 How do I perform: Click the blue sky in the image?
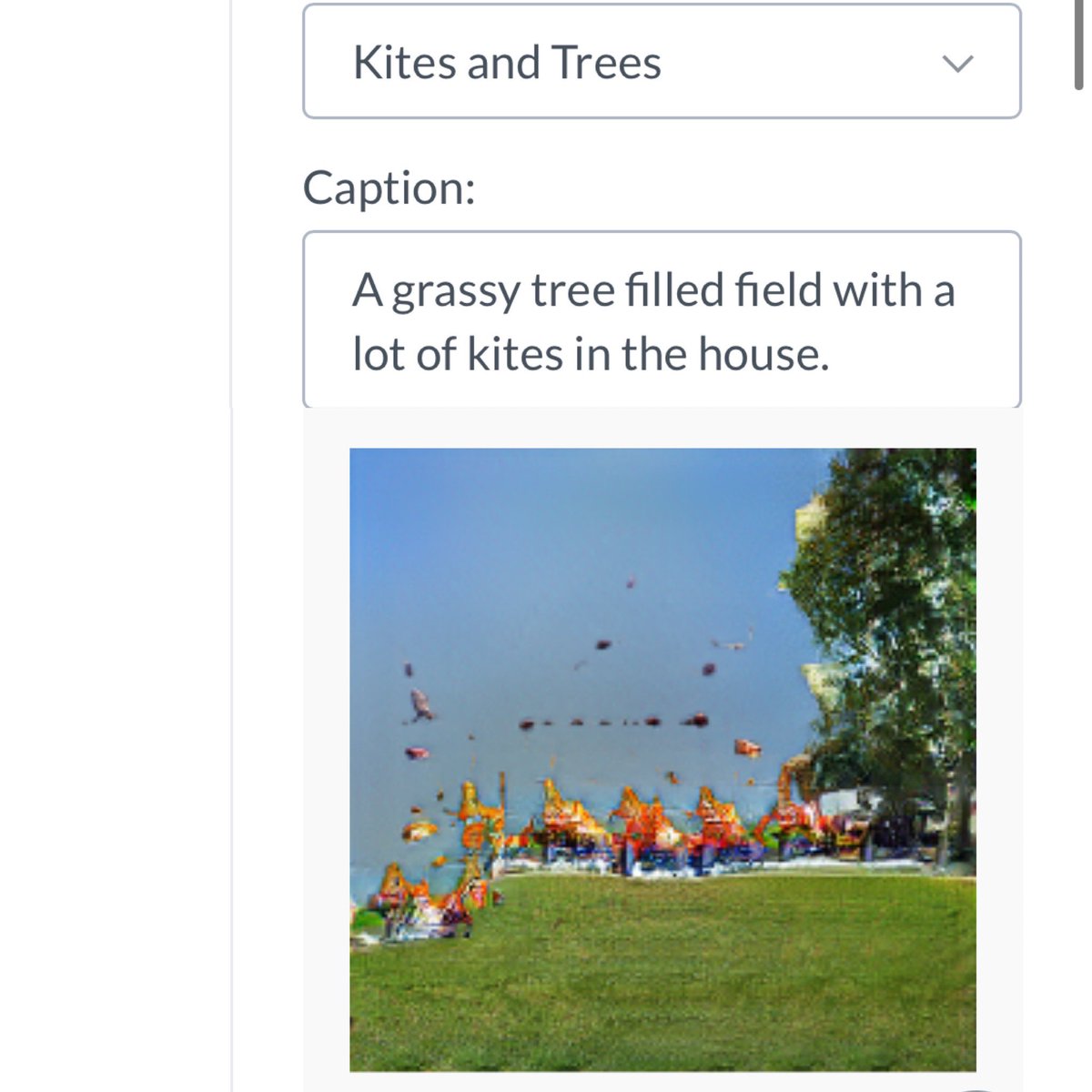coord(546,528)
